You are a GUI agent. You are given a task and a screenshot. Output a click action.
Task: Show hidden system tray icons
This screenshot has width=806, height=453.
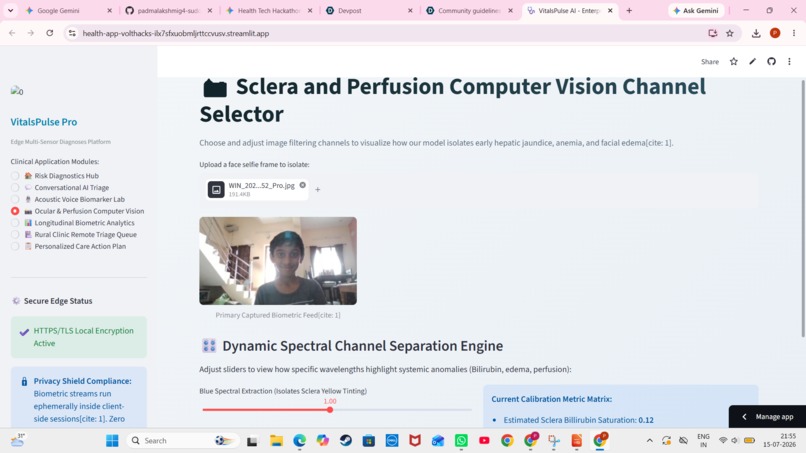650,441
